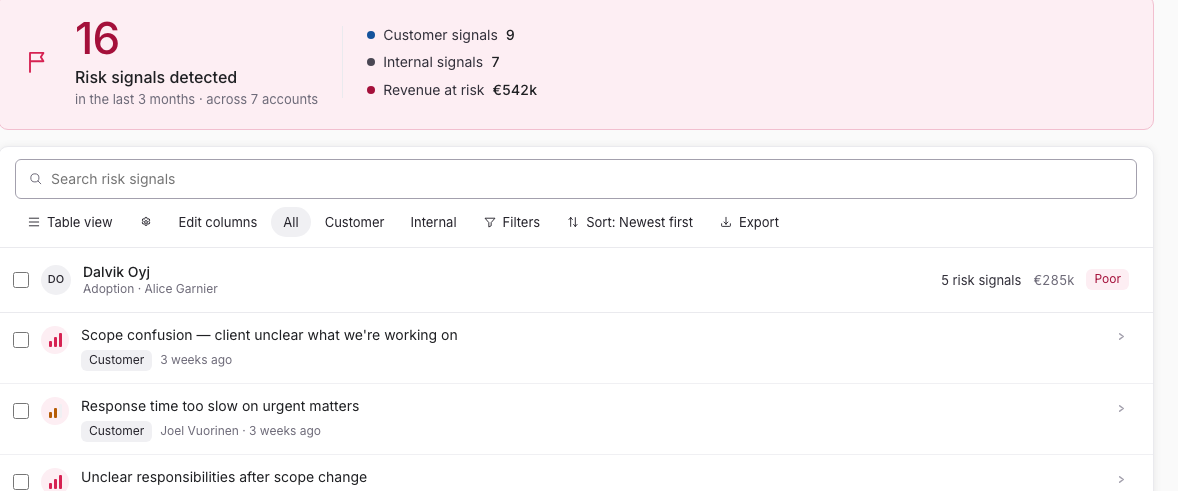Click the €285k account value
The image size is (1178, 491).
pyautogui.click(x=1054, y=280)
